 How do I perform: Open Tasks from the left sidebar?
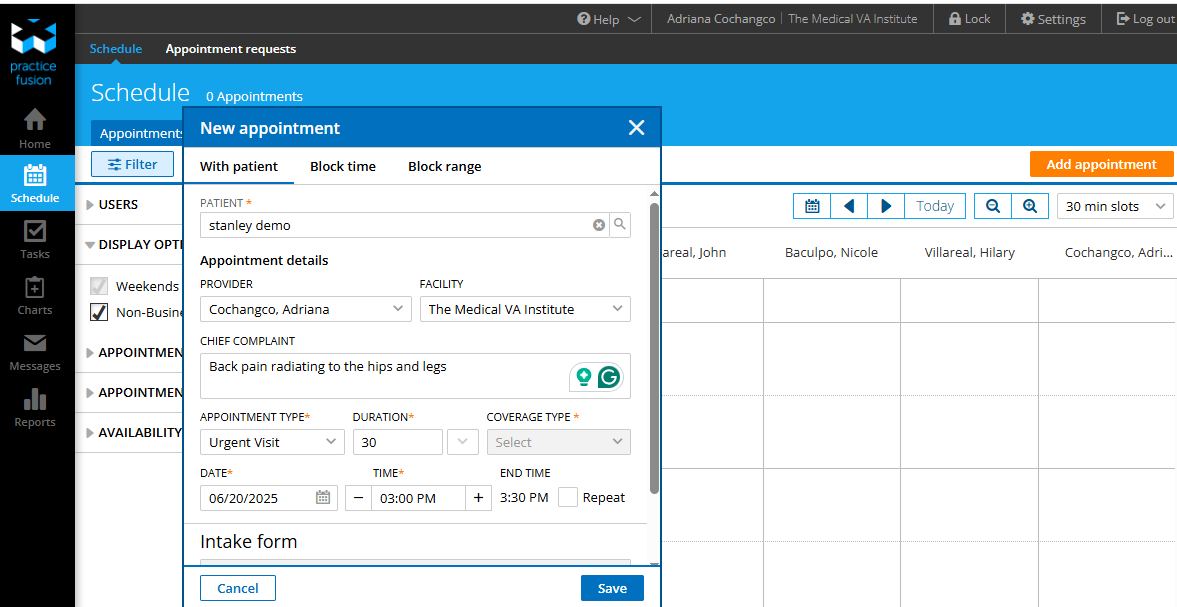pos(35,239)
